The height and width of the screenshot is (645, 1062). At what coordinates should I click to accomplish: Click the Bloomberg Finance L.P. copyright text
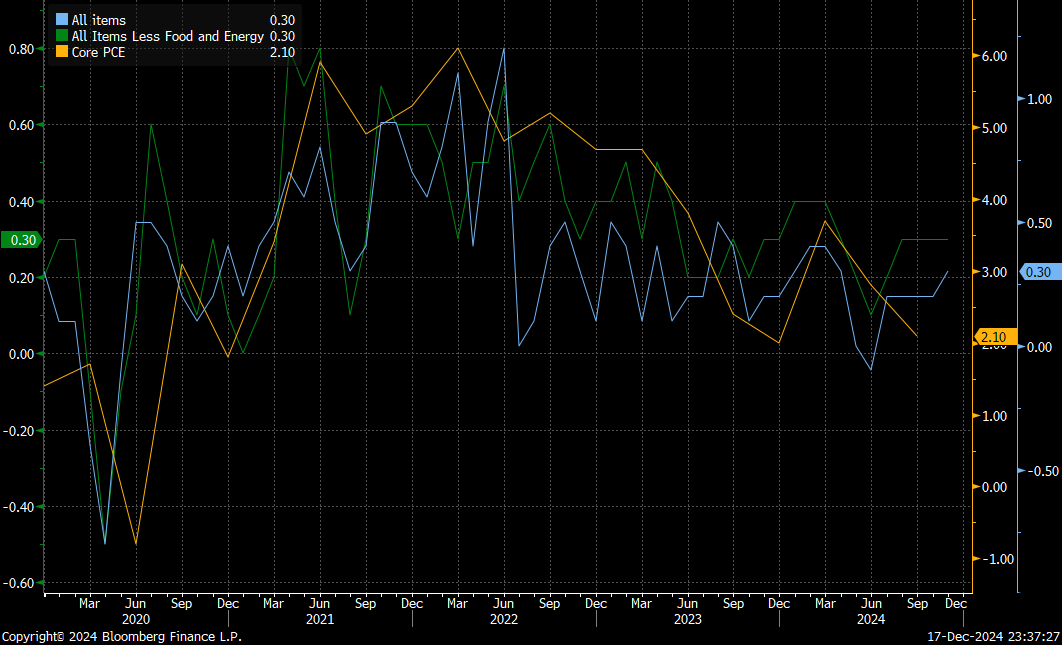coord(122,637)
